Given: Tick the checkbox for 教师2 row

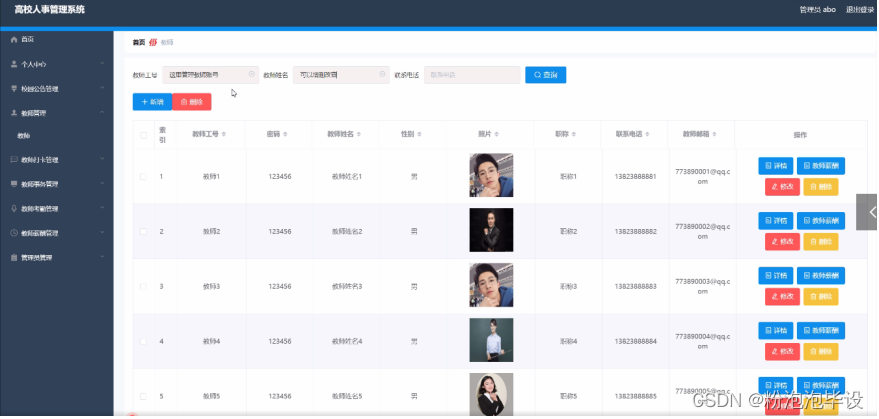Looking at the screenshot, I should 144,232.
